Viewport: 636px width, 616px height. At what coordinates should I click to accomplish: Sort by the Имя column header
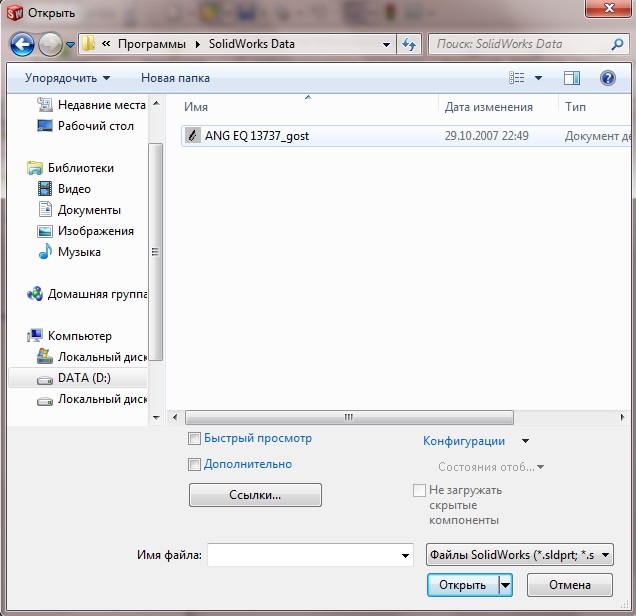pos(196,107)
